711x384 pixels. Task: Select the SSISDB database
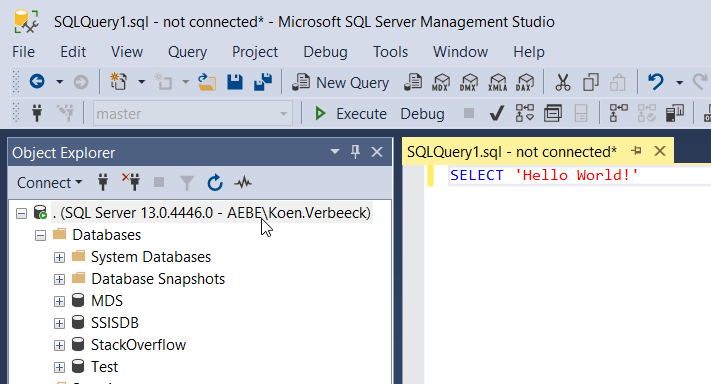coord(115,323)
